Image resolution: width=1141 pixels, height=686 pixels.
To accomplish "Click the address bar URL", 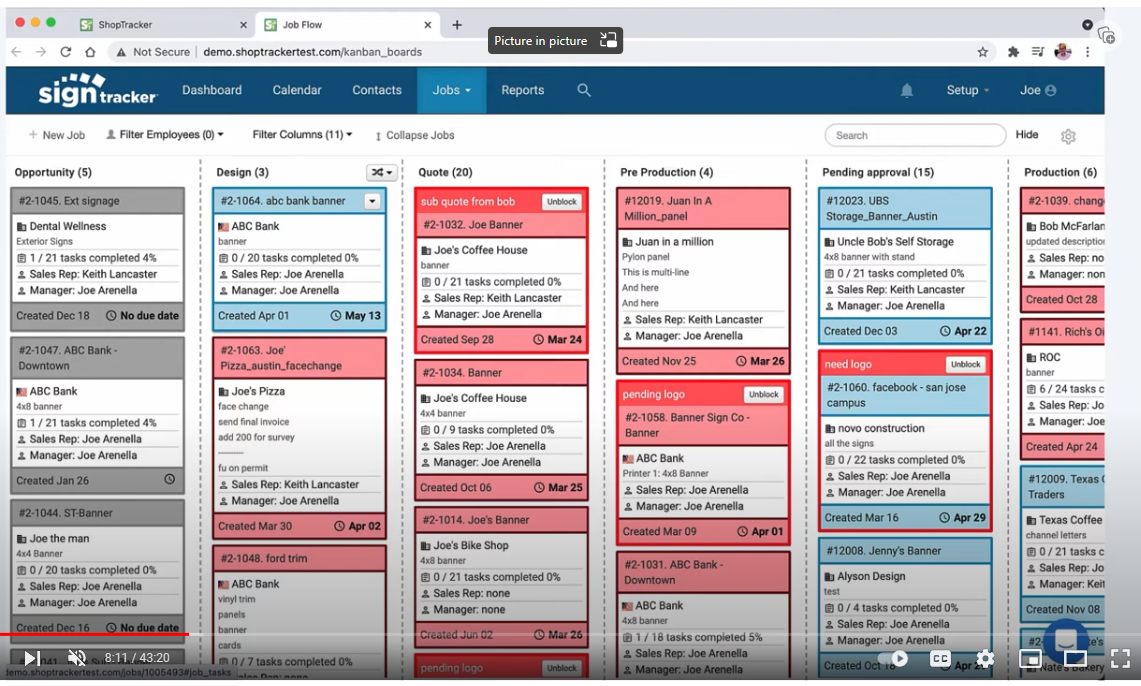I will [312, 52].
